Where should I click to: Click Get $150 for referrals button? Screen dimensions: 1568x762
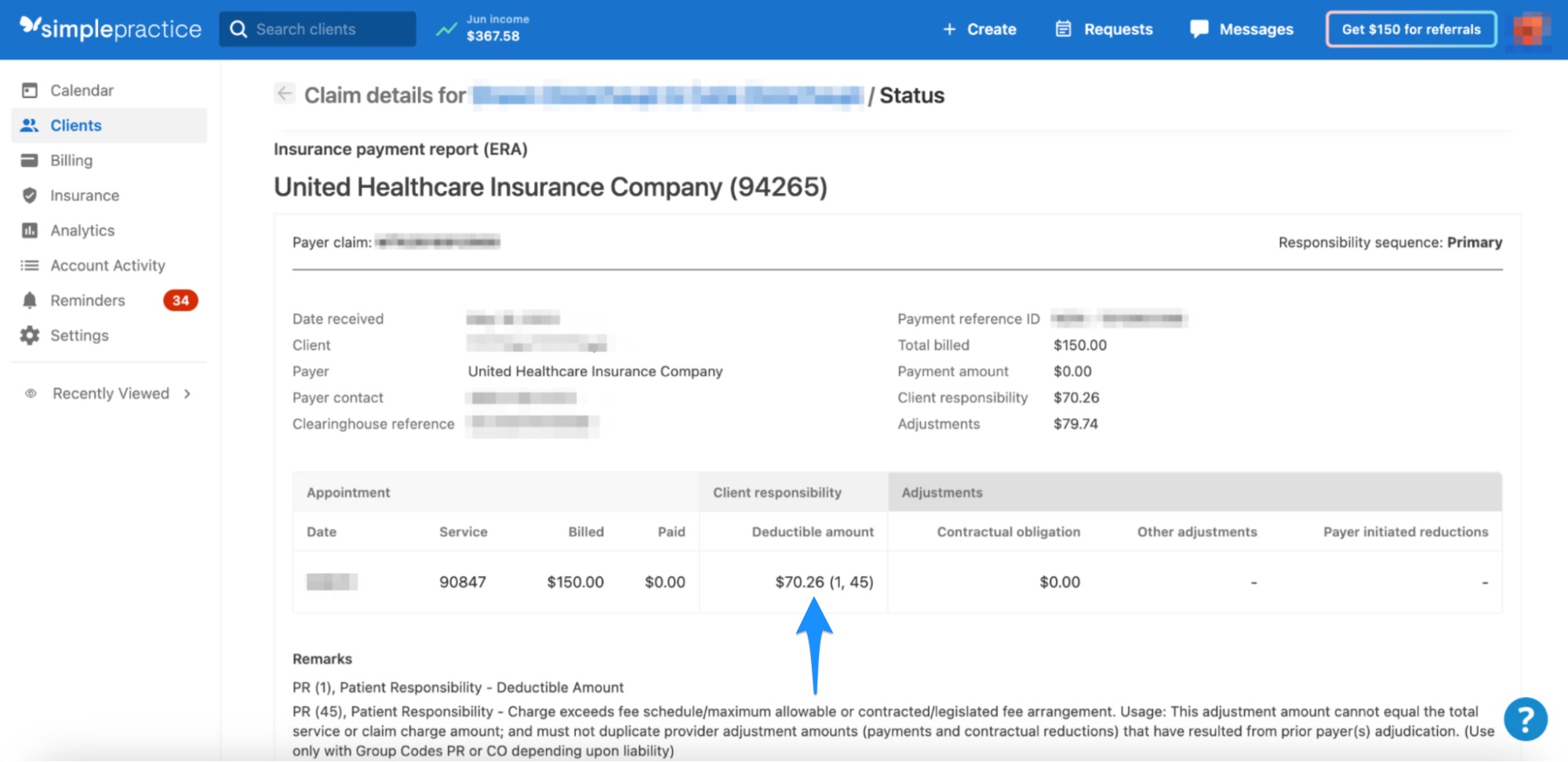coord(1411,29)
